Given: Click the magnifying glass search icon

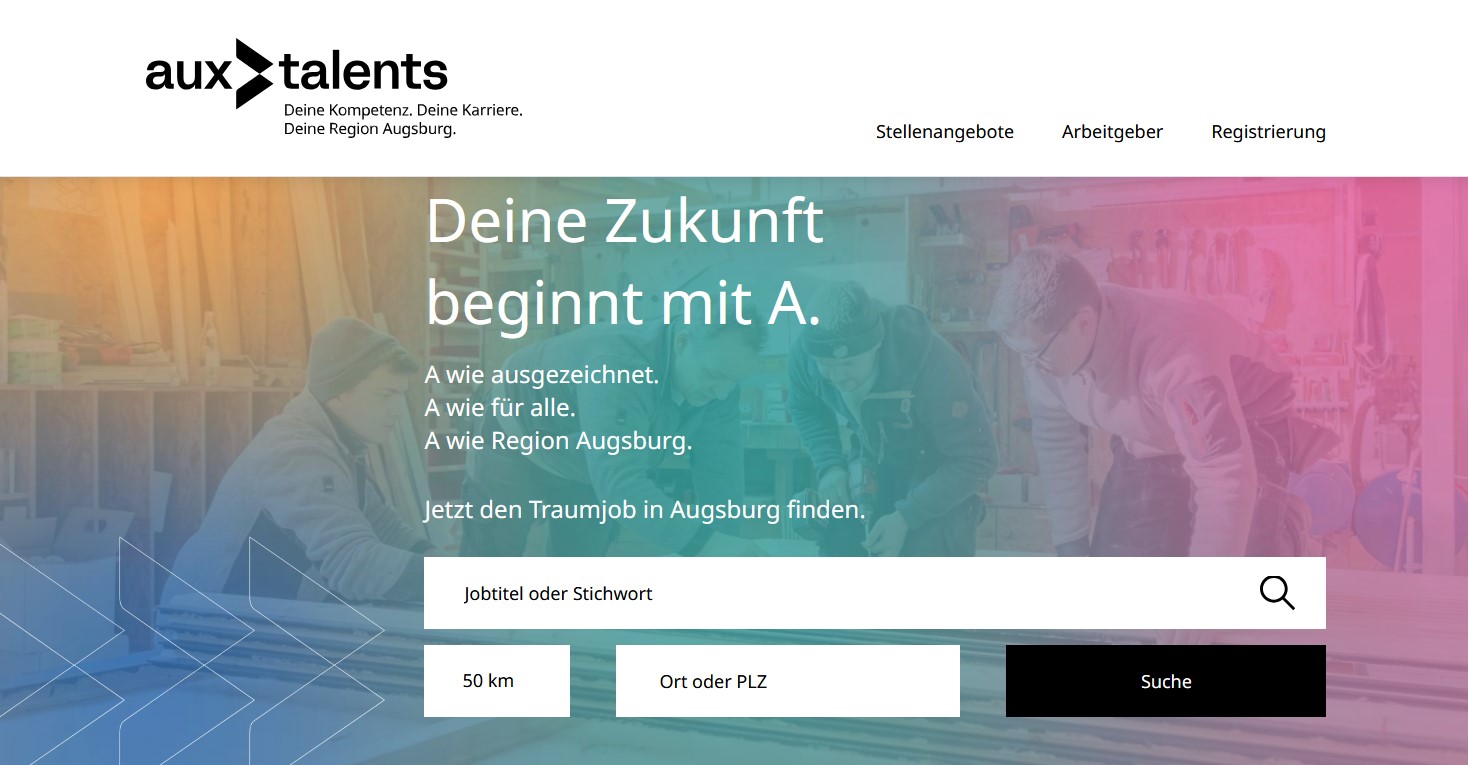Looking at the screenshot, I should point(1277,593).
